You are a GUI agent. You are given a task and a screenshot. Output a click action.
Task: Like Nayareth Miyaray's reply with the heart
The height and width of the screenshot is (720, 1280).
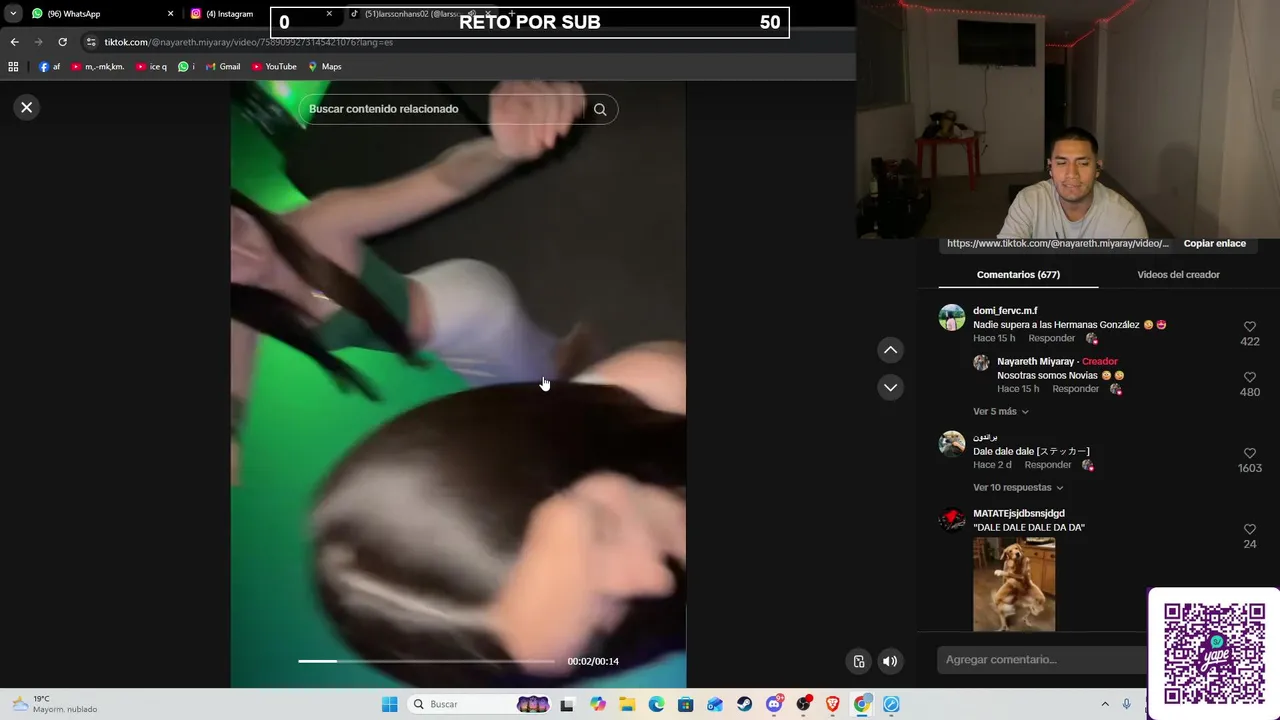pyautogui.click(x=1250, y=378)
